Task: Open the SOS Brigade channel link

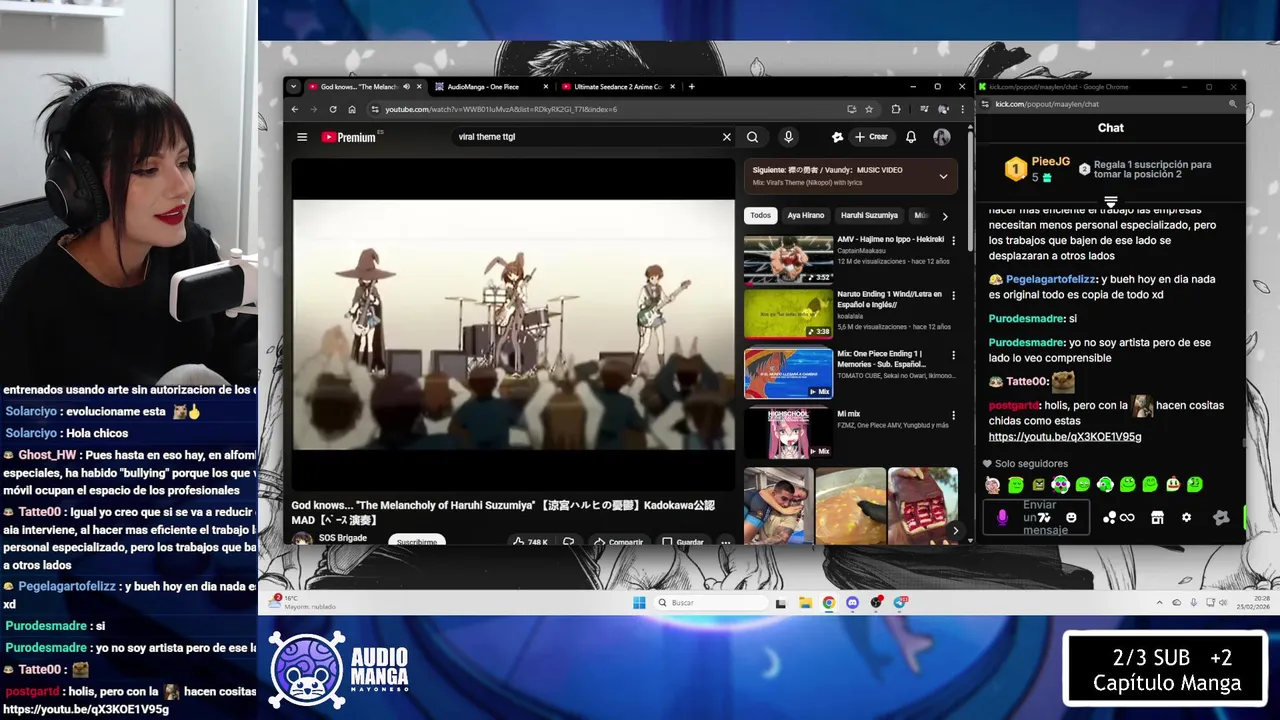Action: point(342,538)
